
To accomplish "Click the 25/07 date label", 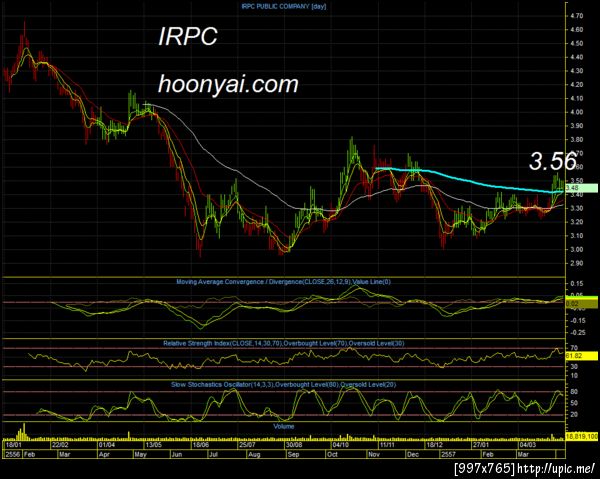I will (x=247, y=445).
